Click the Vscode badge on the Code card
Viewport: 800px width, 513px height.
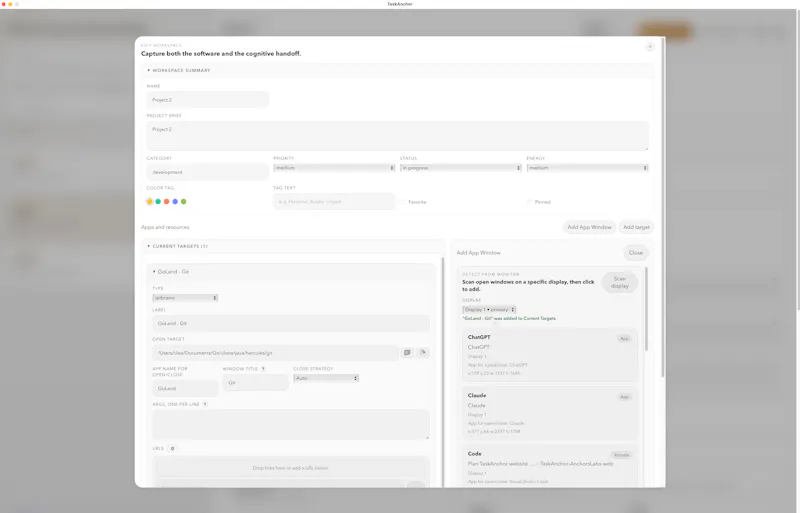[x=621, y=455]
